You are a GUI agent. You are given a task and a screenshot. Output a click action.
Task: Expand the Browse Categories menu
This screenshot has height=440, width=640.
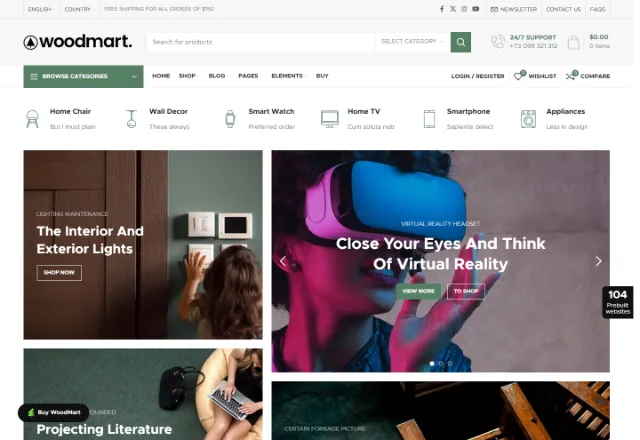(x=83, y=76)
